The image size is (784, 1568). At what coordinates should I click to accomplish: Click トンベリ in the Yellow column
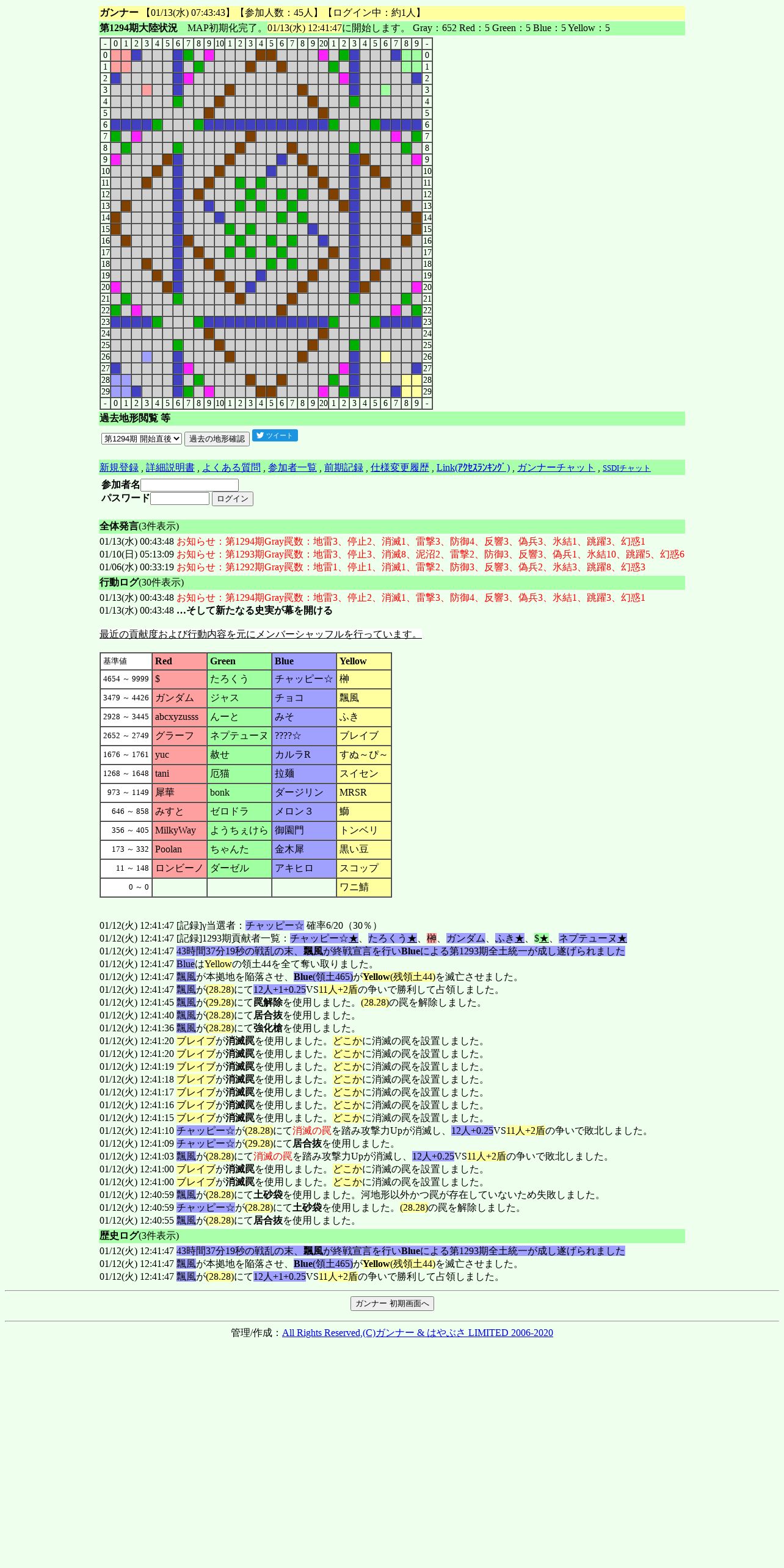pyautogui.click(x=364, y=830)
